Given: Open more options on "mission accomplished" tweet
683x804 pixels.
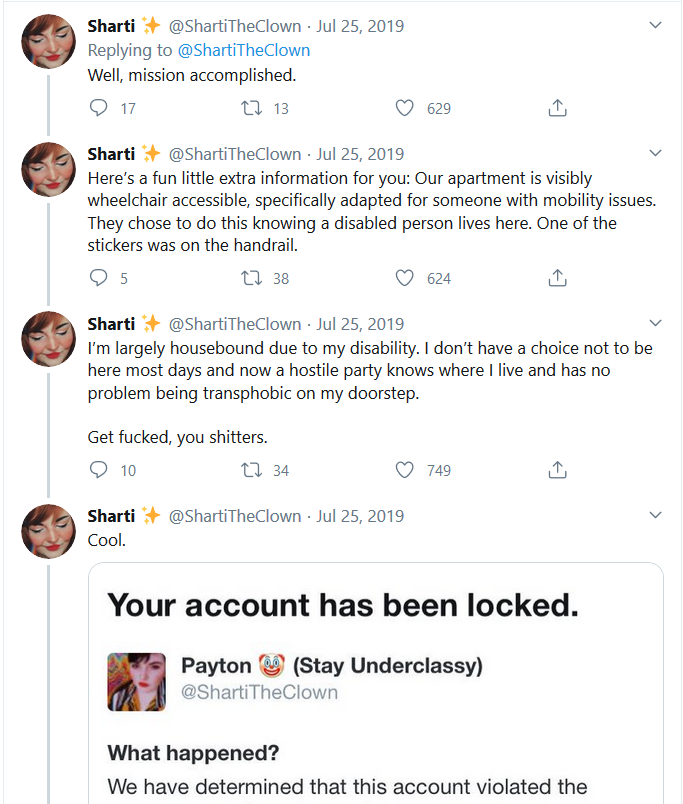Looking at the screenshot, I should pyautogui.click(x=655, y=25).
